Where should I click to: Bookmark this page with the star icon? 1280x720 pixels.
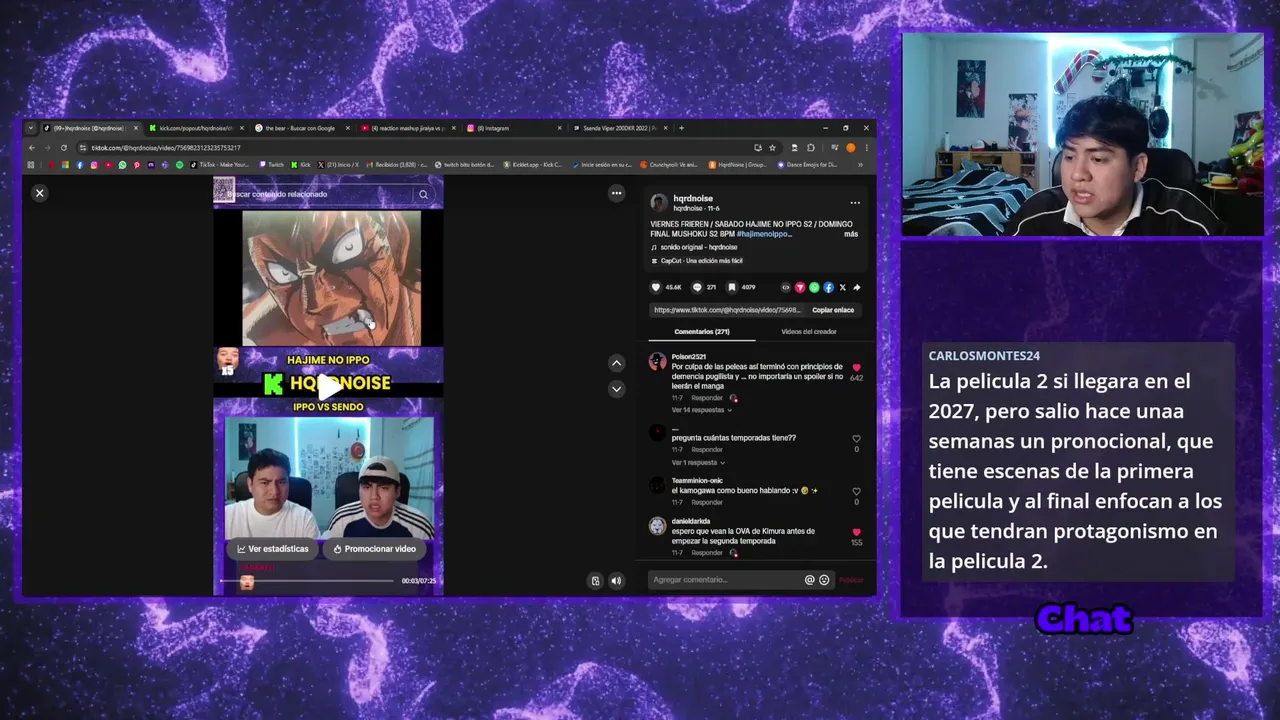[772, 148]
